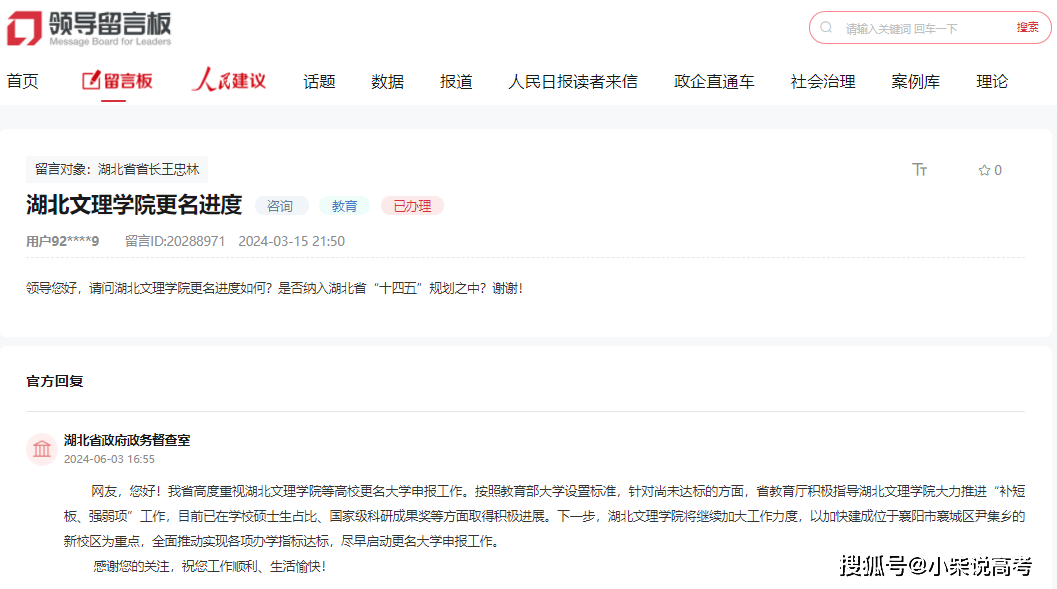Star this message to favorite it

[985, 170]
